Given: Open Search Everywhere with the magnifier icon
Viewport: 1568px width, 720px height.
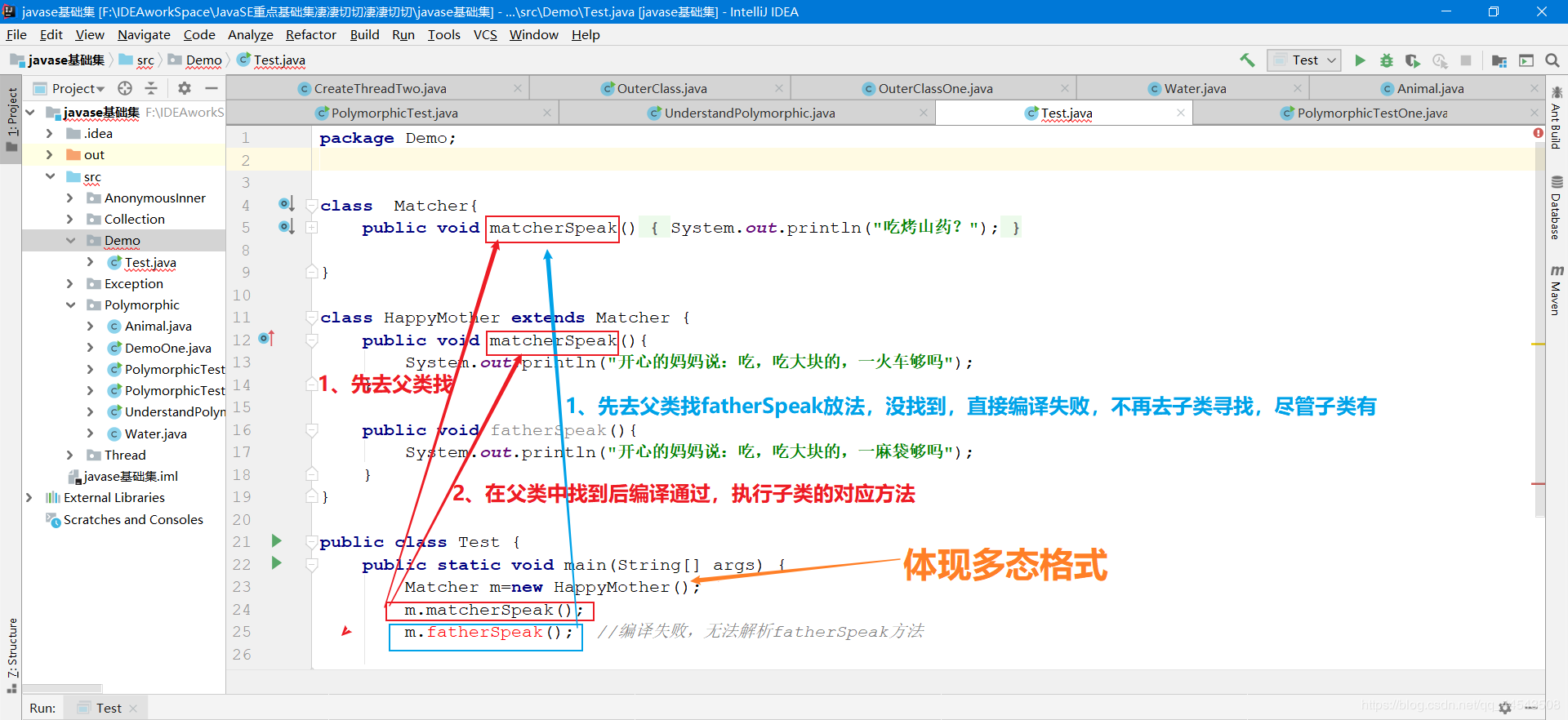Looking at the screenshot, I should (x=1552, y=60).
